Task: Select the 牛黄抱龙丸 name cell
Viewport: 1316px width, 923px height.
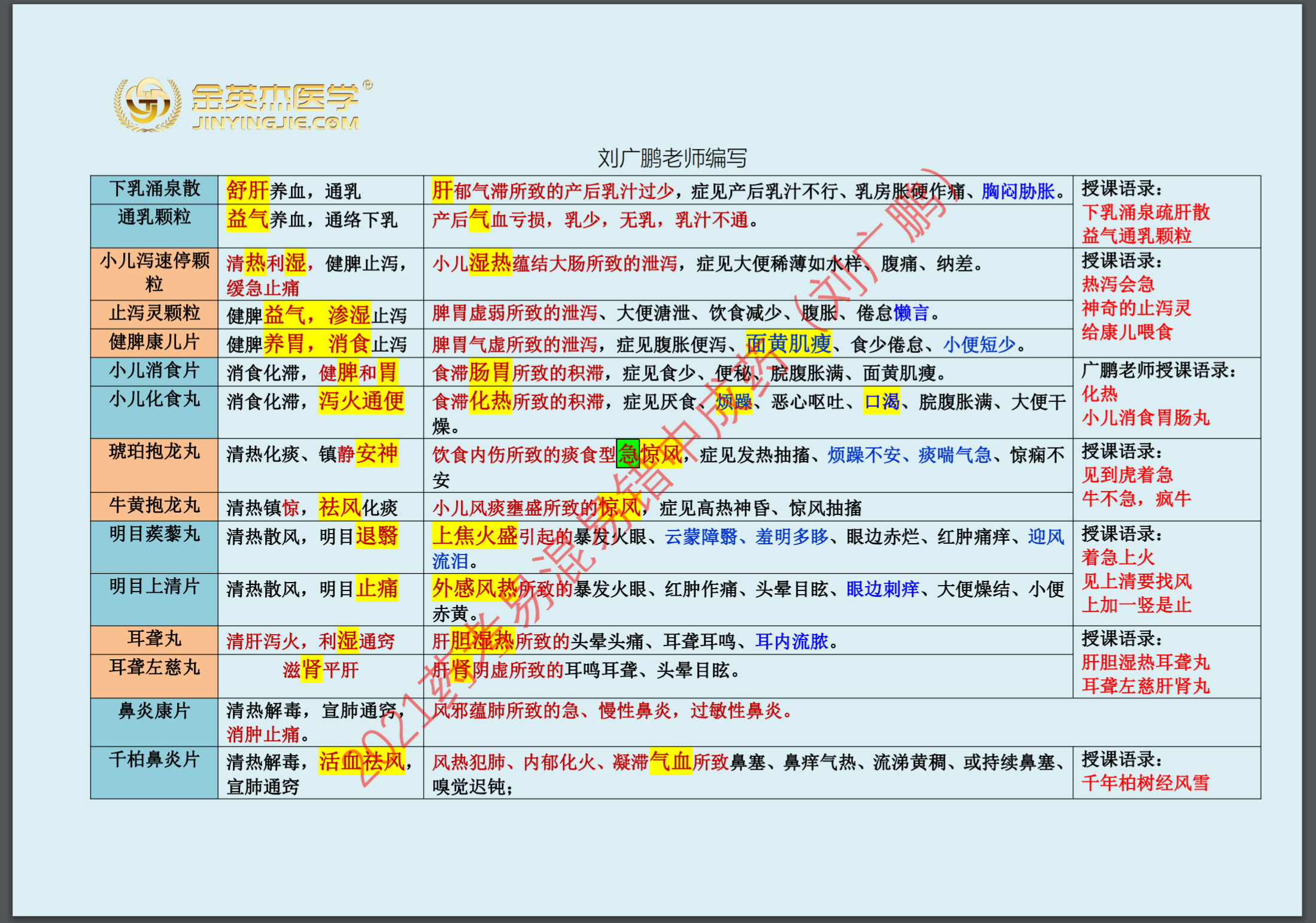Action: [x=154, y=506]
